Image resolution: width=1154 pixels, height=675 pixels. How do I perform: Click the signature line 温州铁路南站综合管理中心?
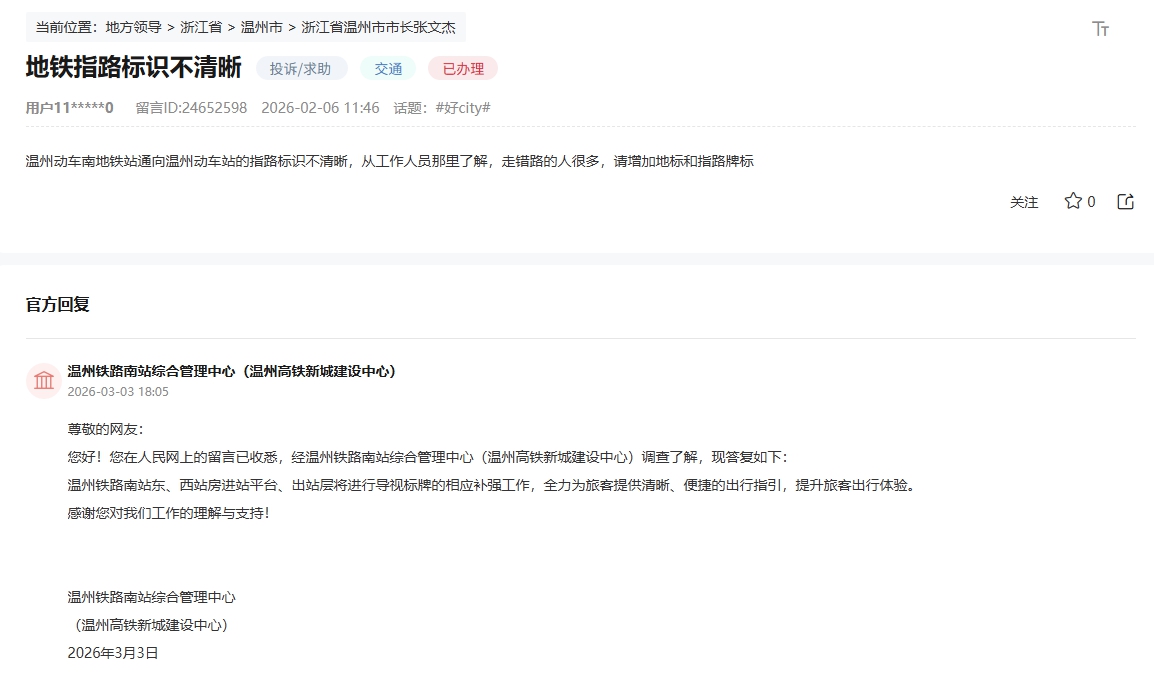point(151,597)
